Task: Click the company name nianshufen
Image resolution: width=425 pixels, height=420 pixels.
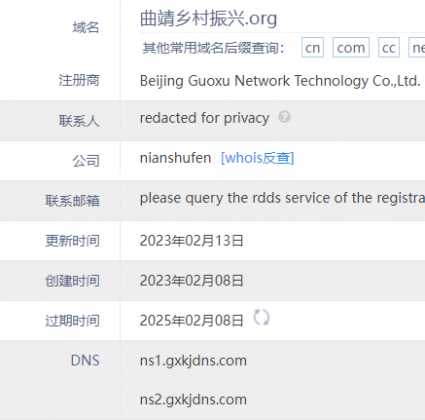Action: (175, 158)
